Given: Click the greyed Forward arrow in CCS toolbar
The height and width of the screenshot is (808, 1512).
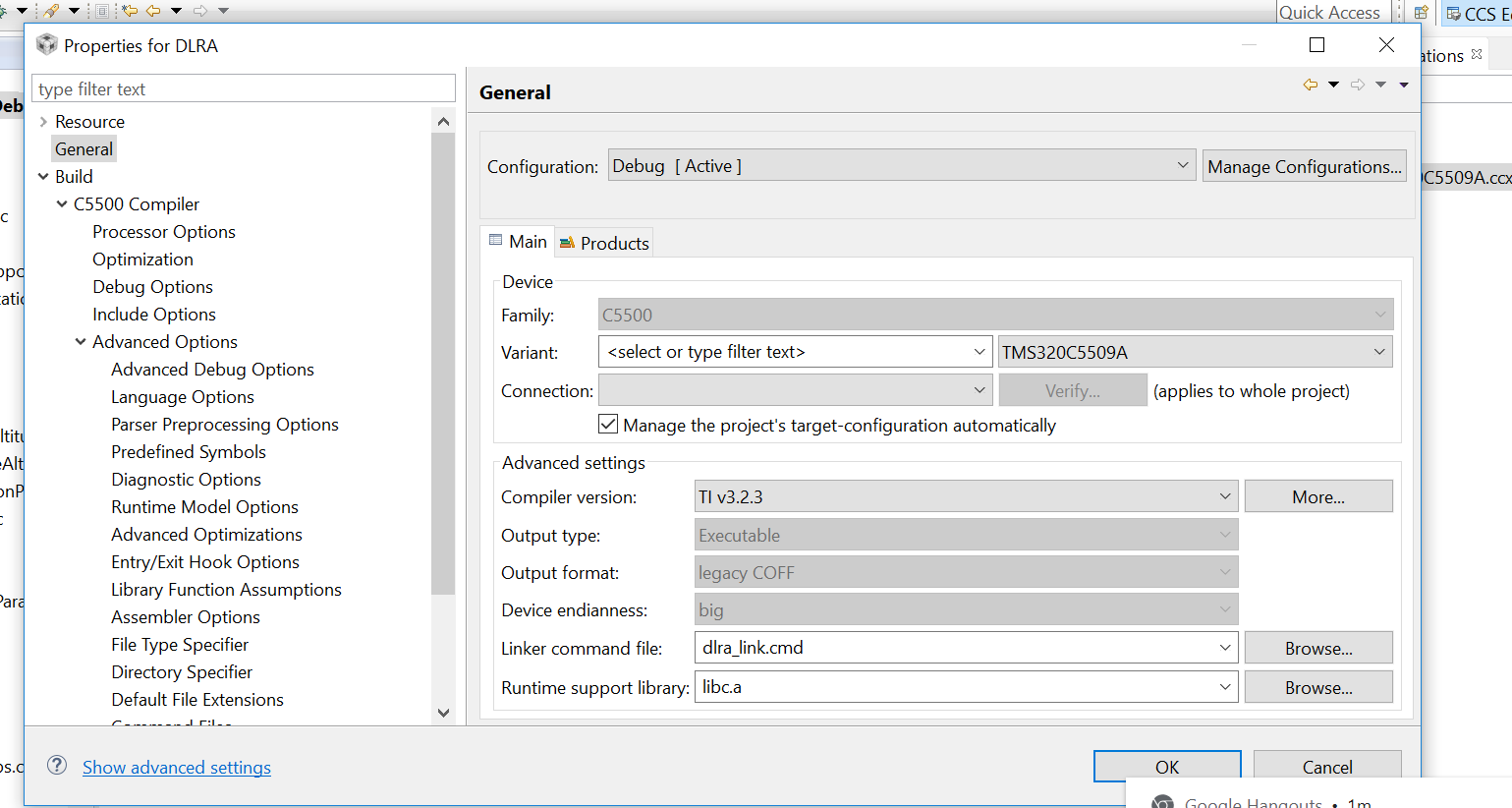Looking at the screenshot, I should (x=200, y=11).
